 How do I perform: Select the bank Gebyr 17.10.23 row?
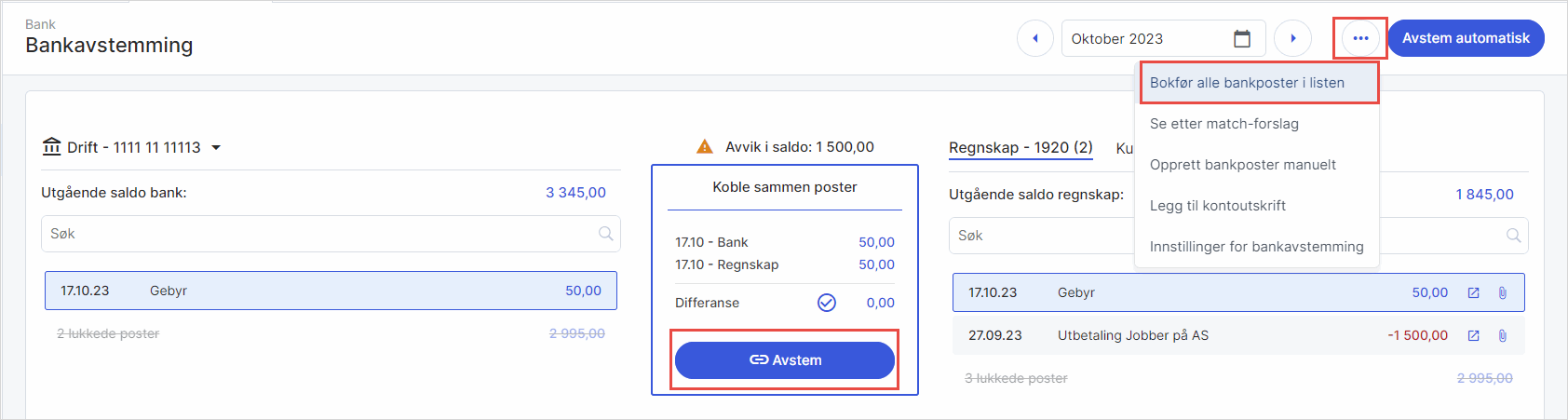(x=331, y=291)
